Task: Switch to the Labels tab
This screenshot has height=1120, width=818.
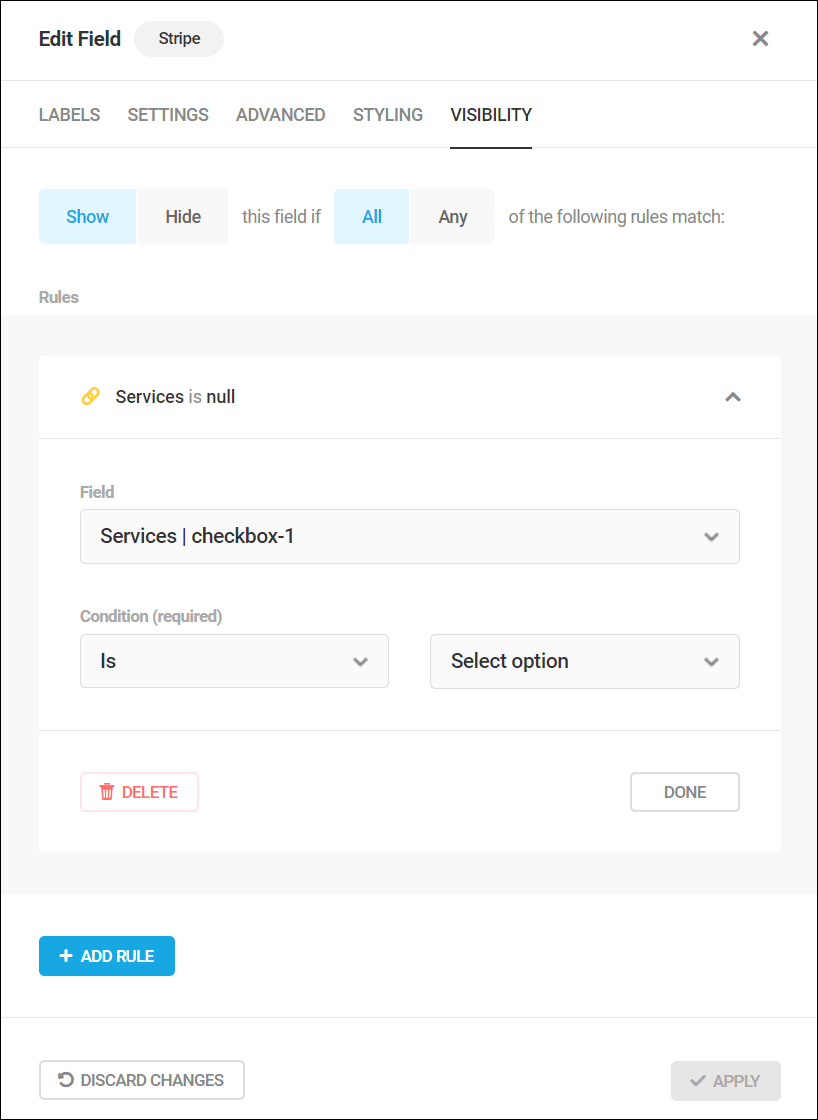Action: [x=69, y=115]
